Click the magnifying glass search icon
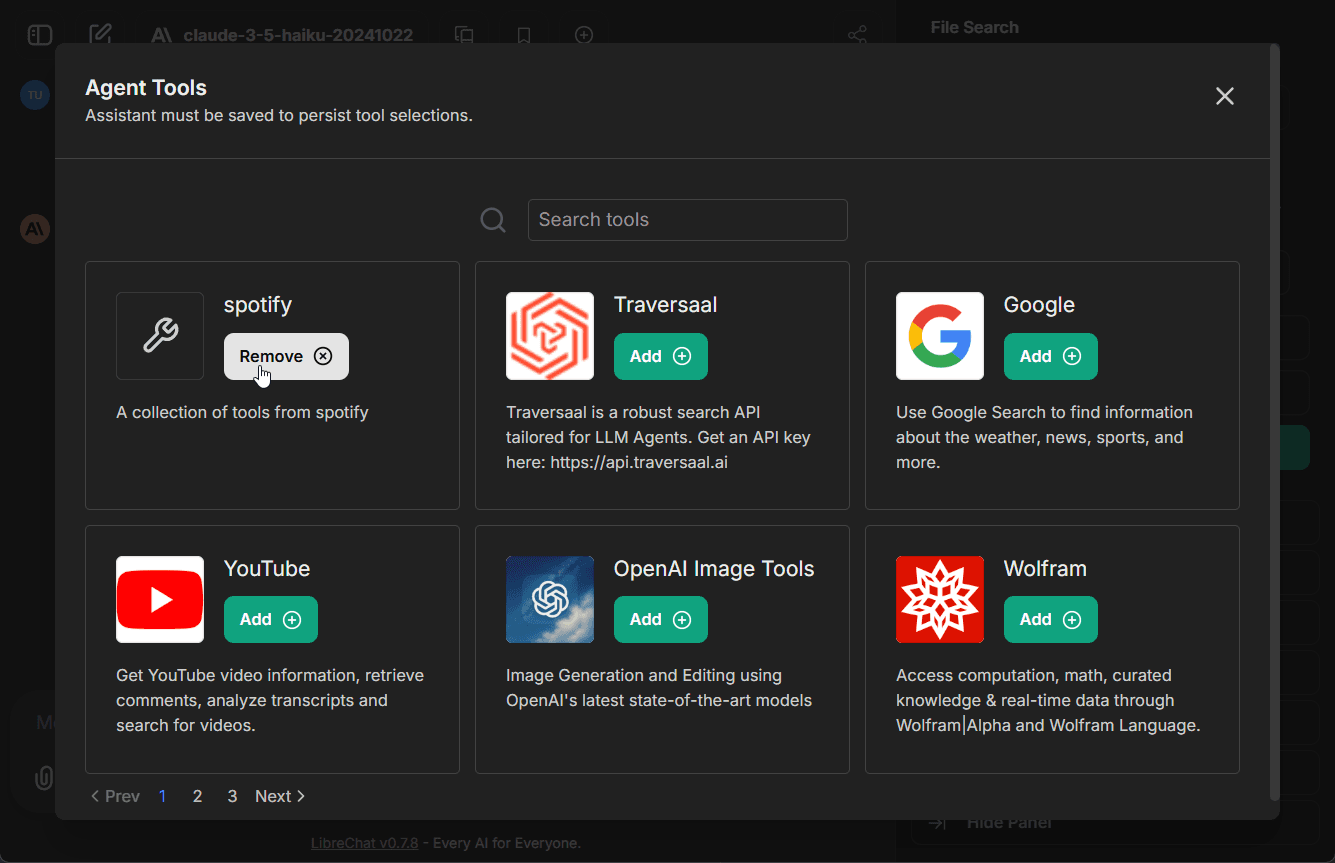Image resolution: width=1335 pixels, height=863 pixels. (x=493, y=220)
